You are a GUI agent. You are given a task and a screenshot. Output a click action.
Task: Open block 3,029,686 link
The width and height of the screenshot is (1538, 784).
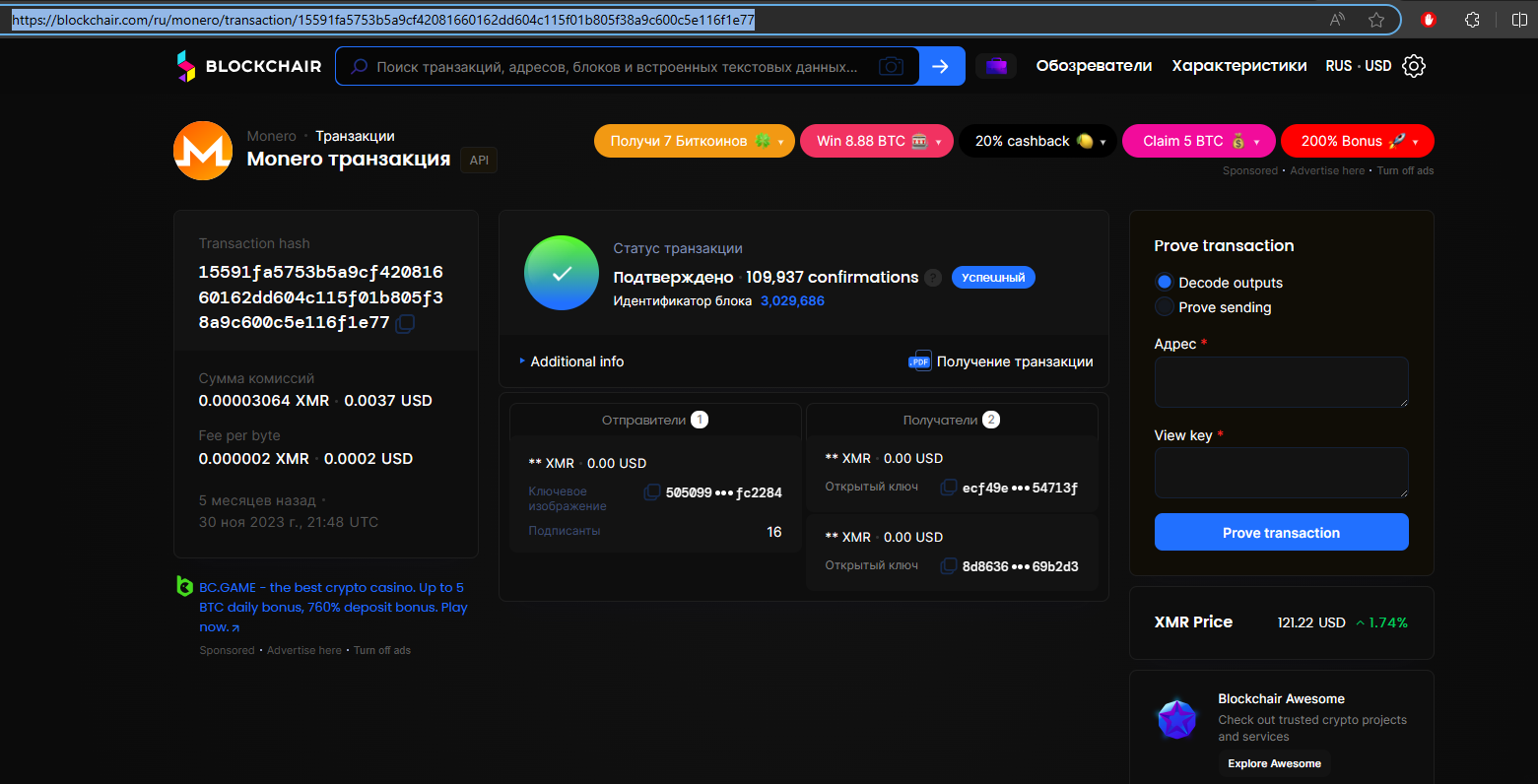[x=792, y=301]
